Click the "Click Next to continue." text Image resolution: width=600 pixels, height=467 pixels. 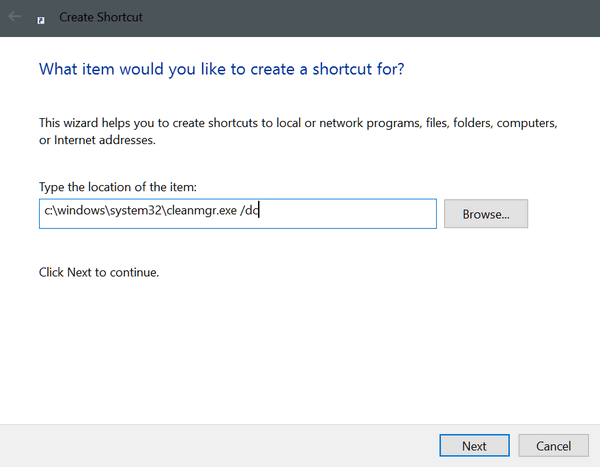[x=99, y=272]
